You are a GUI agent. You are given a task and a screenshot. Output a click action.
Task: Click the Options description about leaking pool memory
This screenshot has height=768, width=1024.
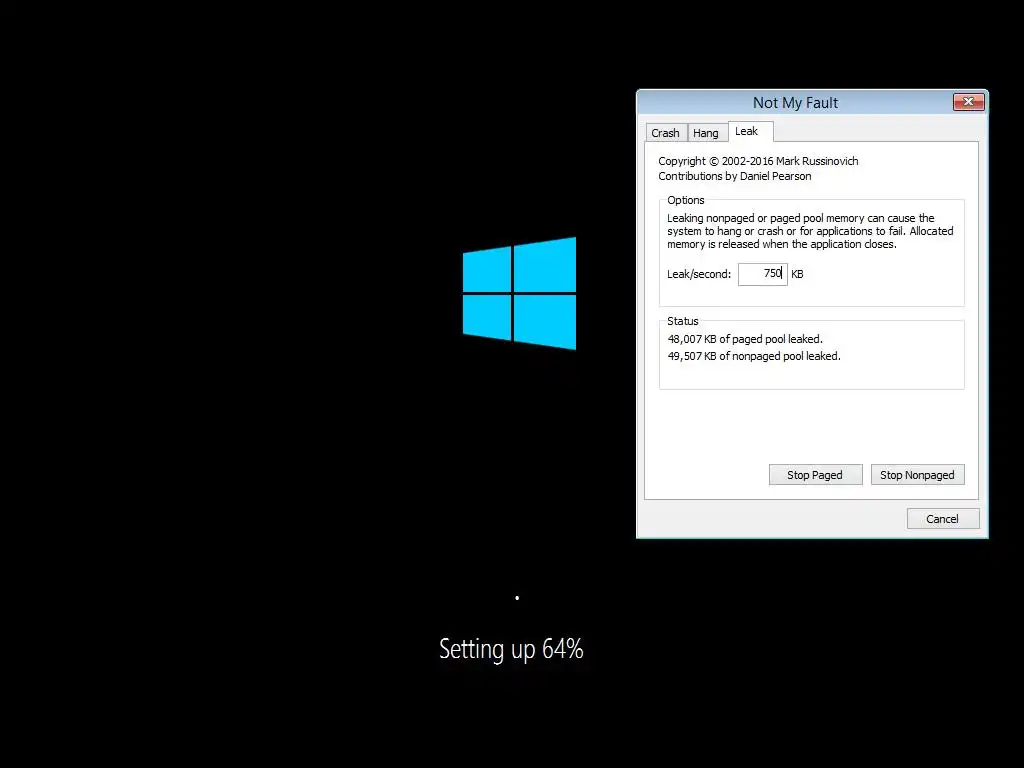click(810, 231)
